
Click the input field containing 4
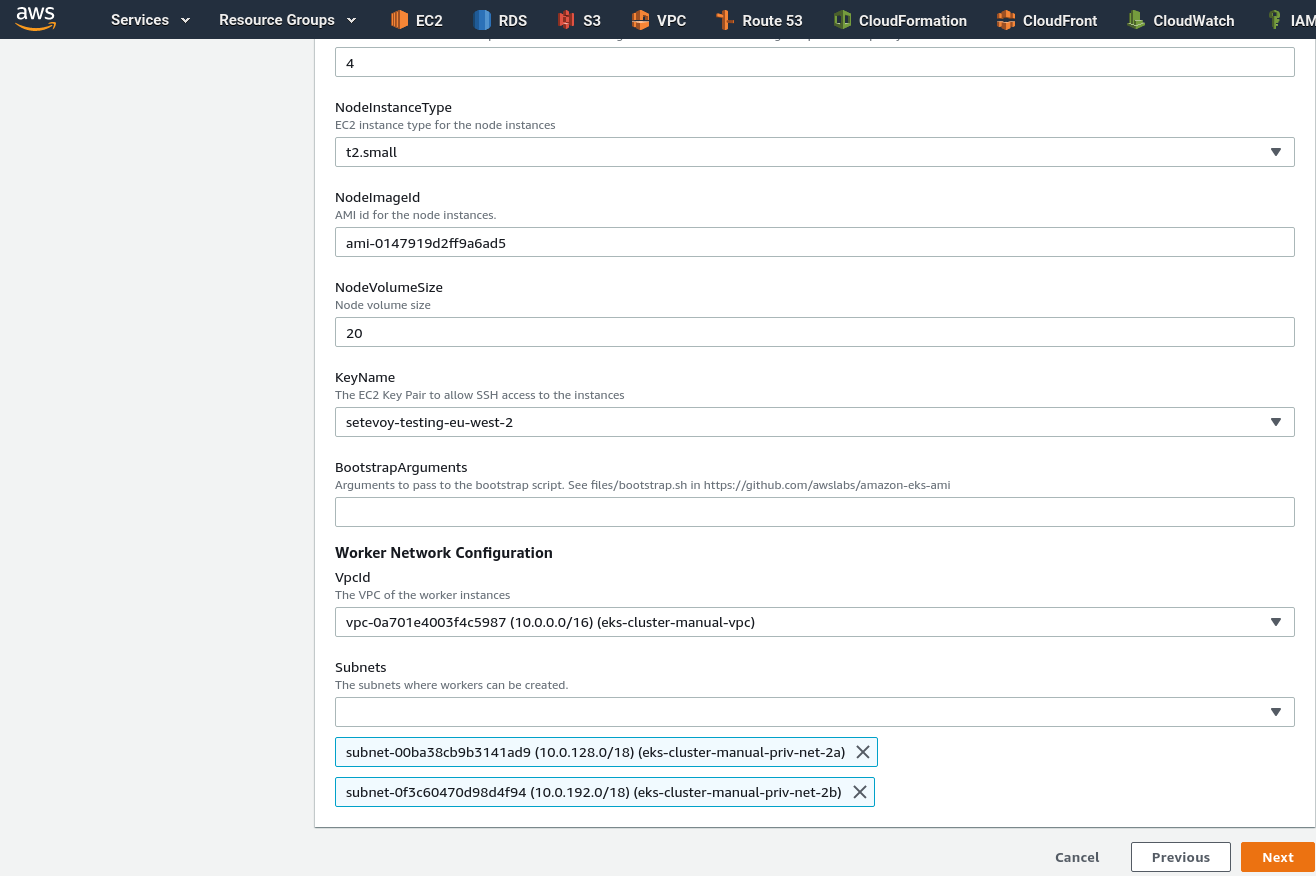pos(814,62)
